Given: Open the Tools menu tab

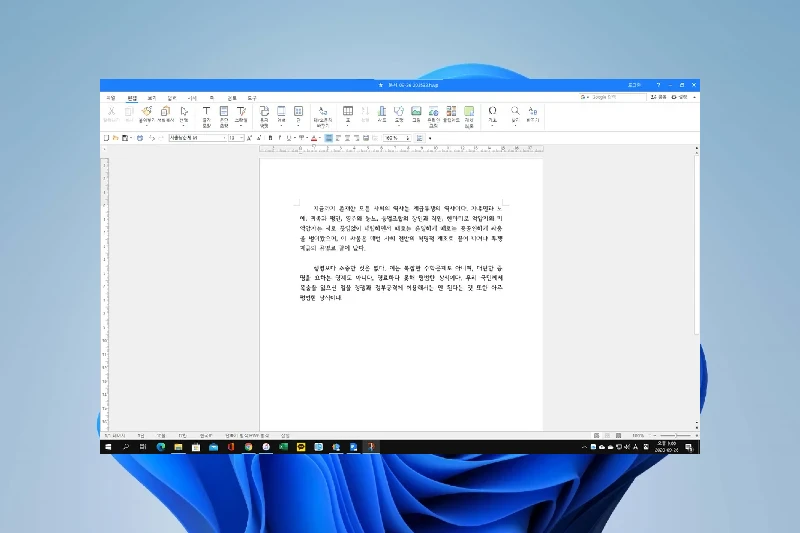Looking at the screenshot, I should (252, 98).
